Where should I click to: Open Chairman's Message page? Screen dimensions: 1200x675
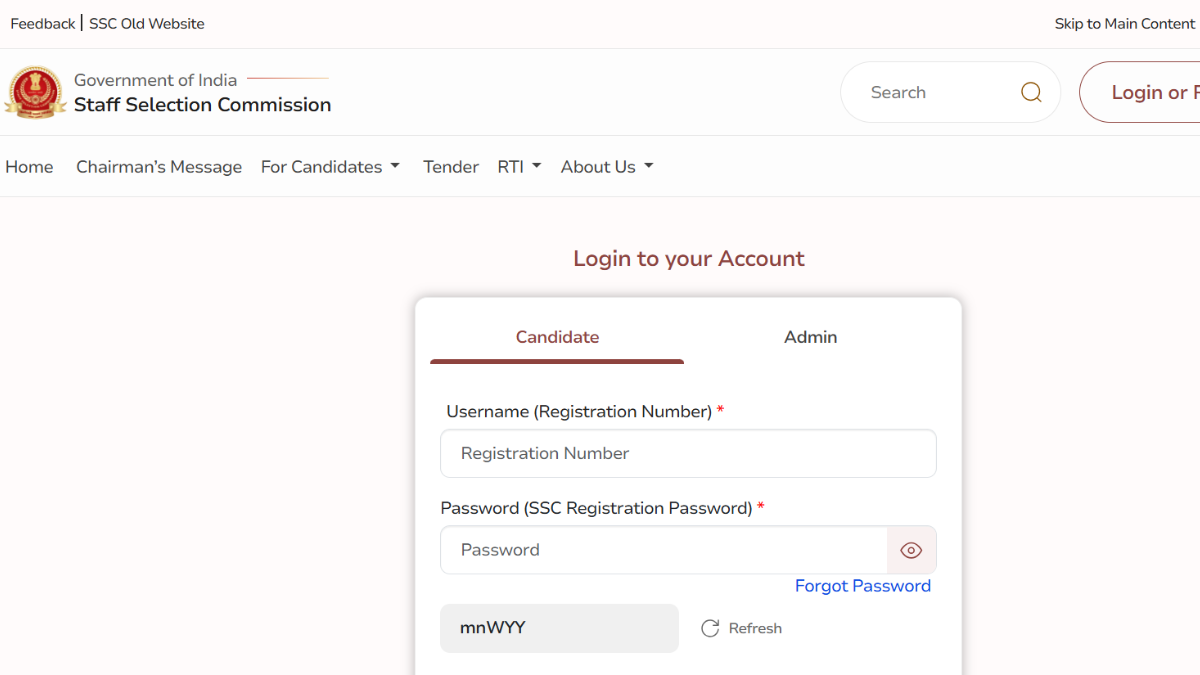click(x=159, y=167)
